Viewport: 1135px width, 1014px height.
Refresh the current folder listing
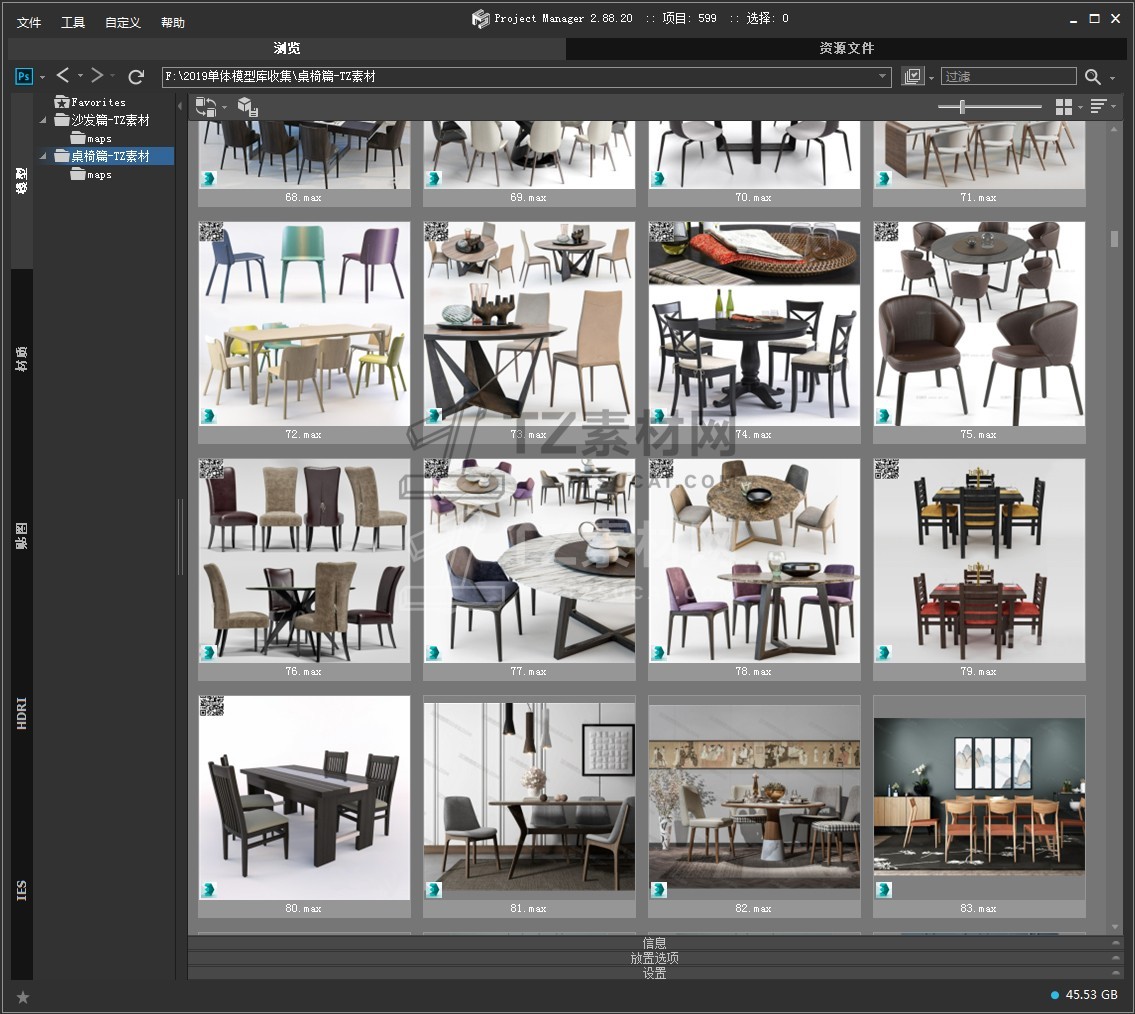137,77
